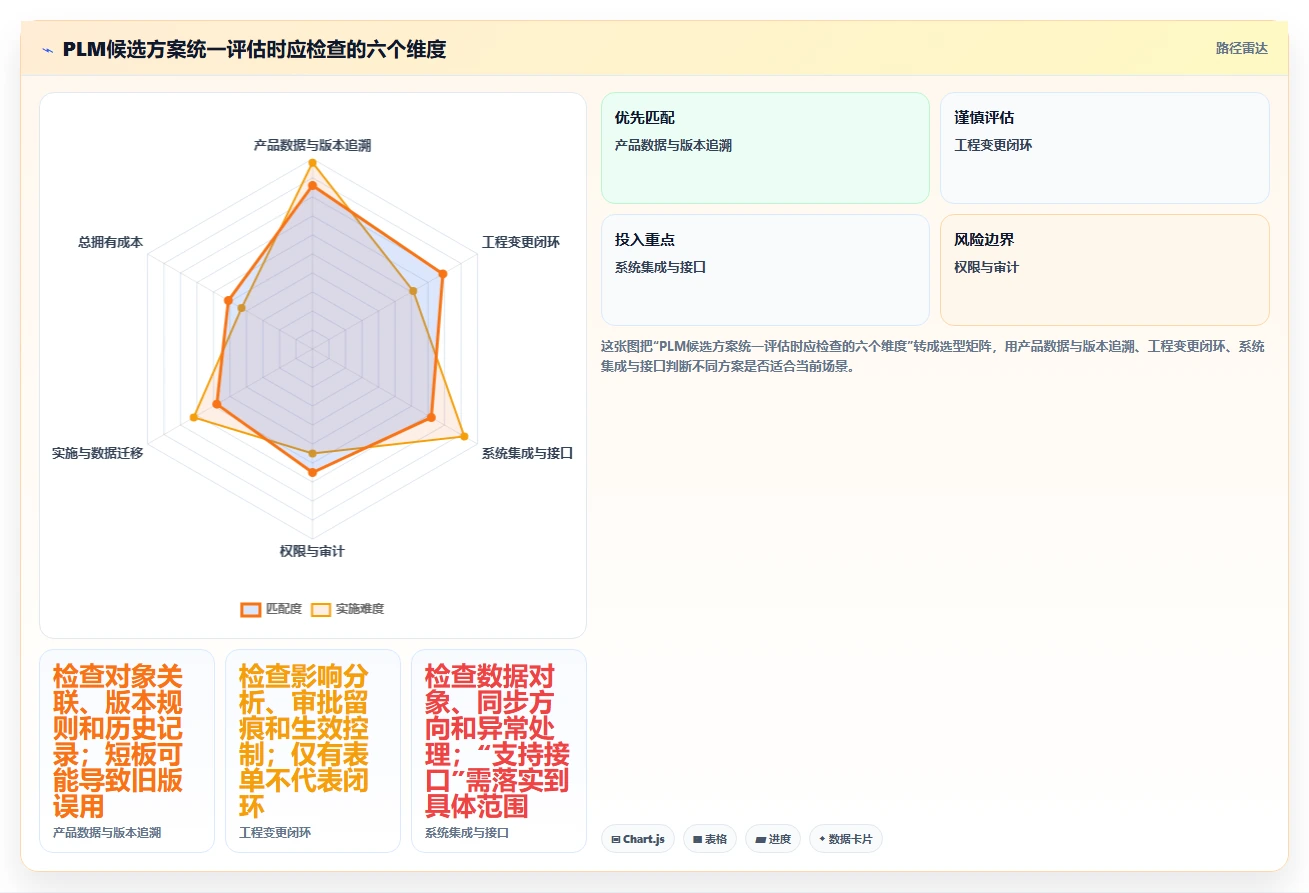The width and height of the screenshot is (1309, 893).
Task: Click the page title PLM候选方案统一评估
Action: (x=254, y=49)
